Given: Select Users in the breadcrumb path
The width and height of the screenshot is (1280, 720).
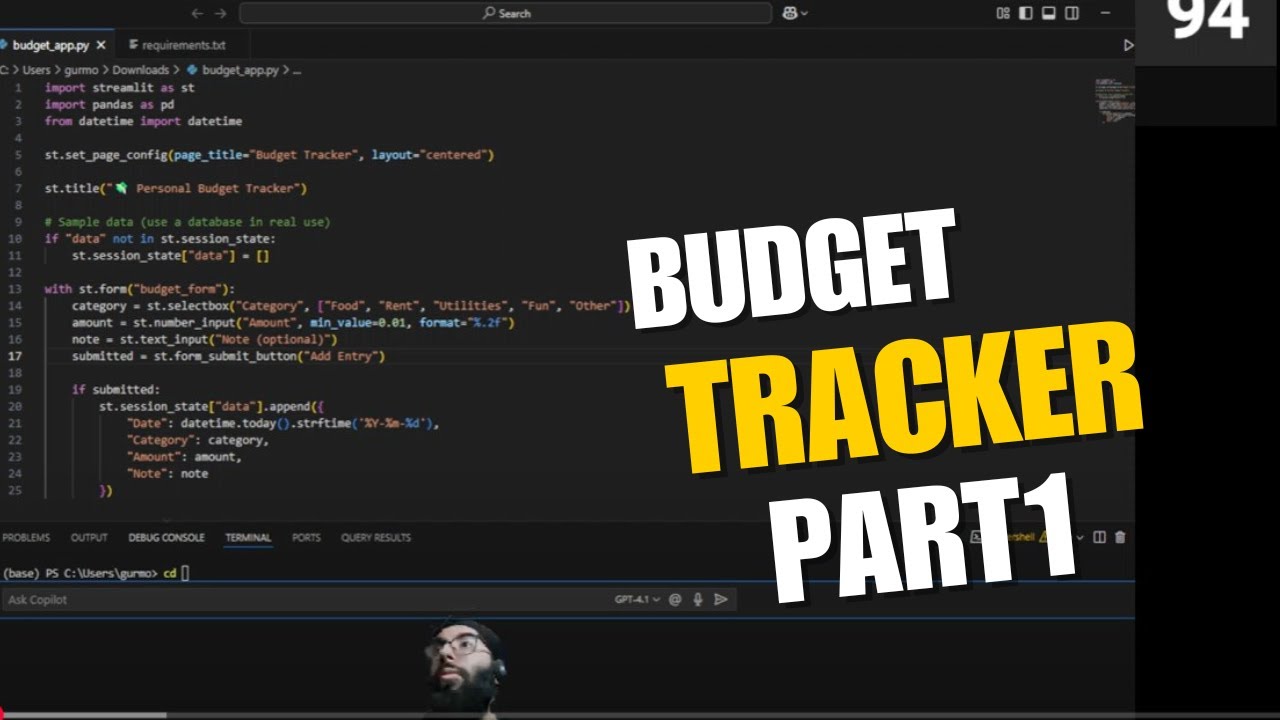Looking at the screenshot, I should [x=36, y=70].
